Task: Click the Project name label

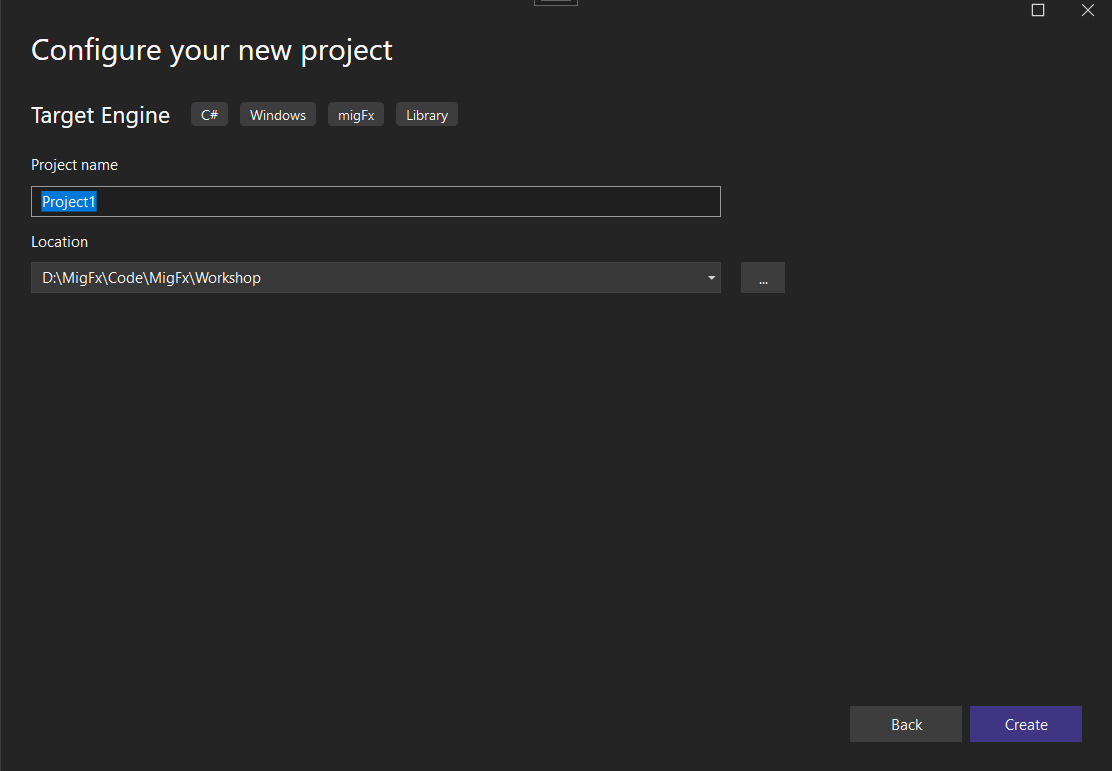Action: pos(74,164)
